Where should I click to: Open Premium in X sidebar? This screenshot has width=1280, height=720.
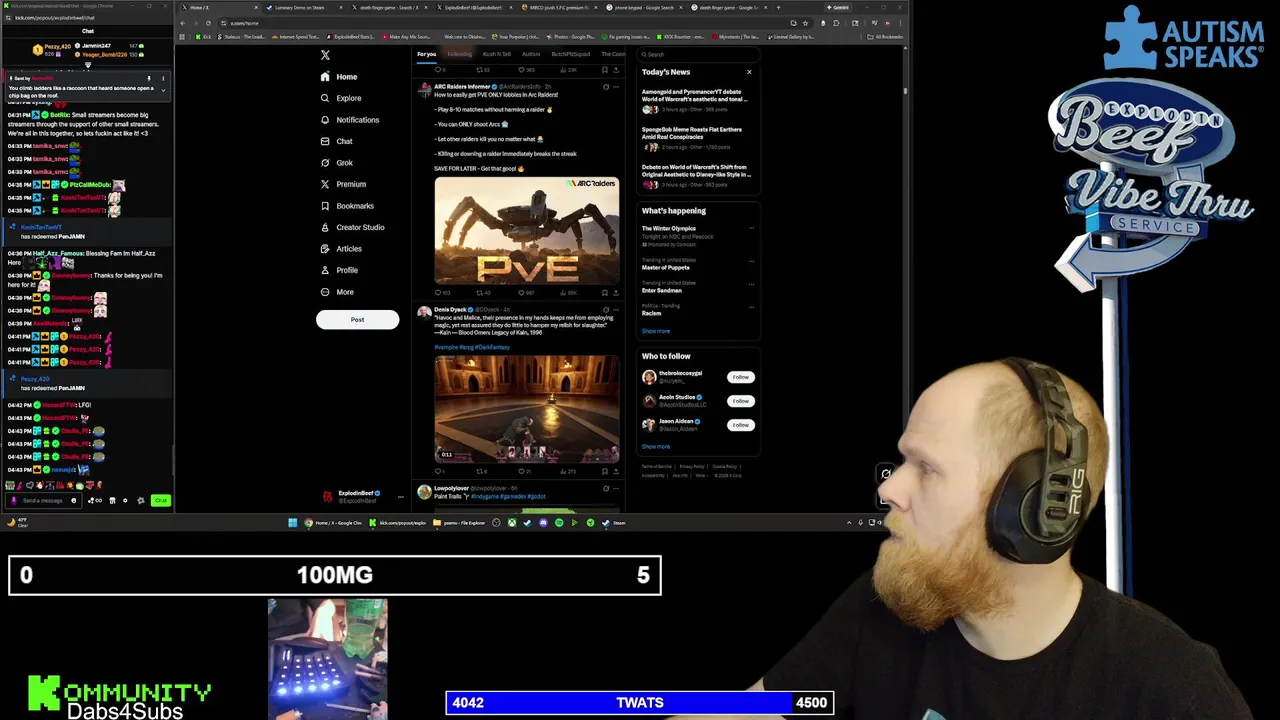point(343,184)
